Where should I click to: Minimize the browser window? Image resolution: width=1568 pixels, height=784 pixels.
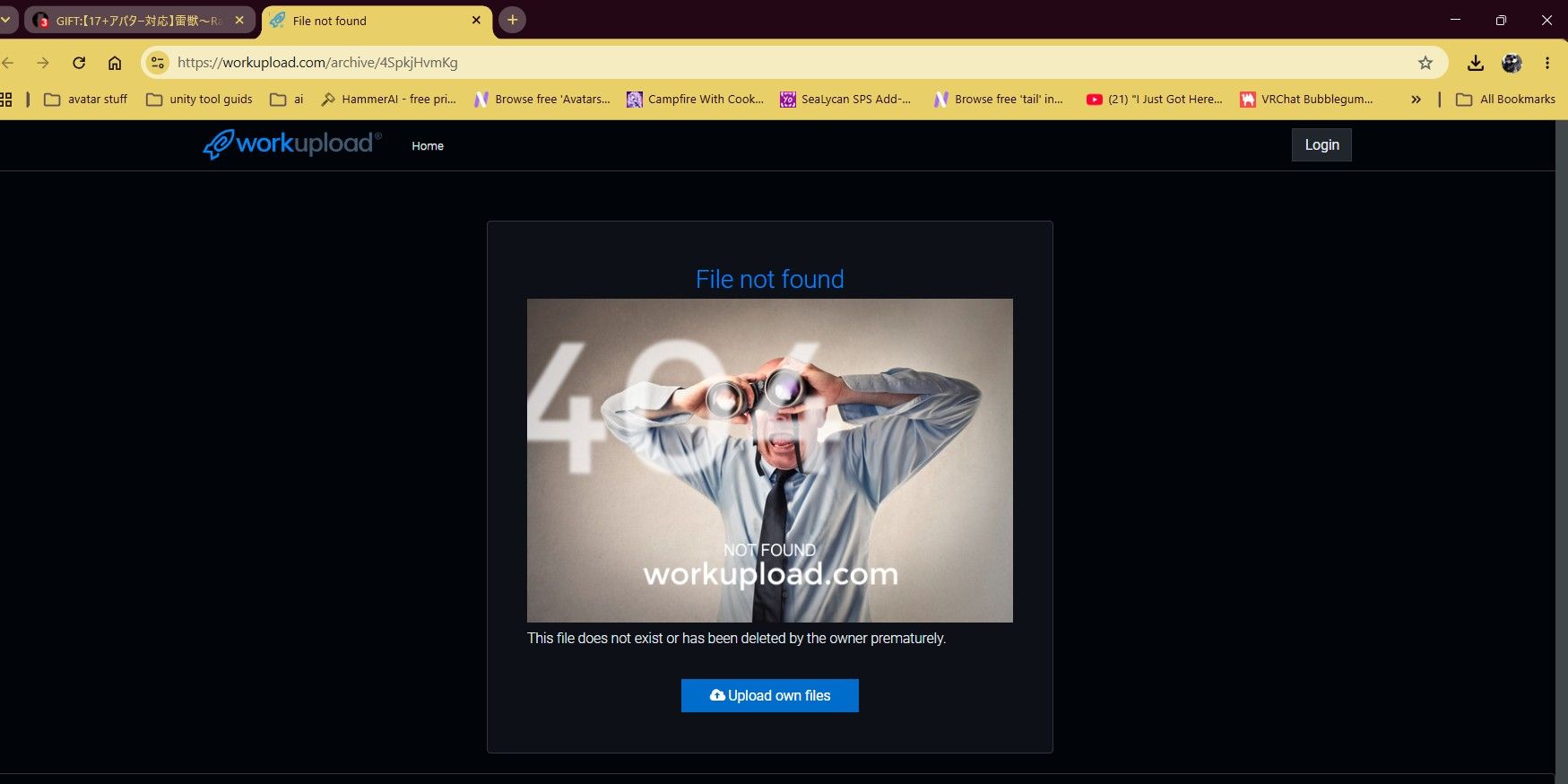[x=1455, y=20]
